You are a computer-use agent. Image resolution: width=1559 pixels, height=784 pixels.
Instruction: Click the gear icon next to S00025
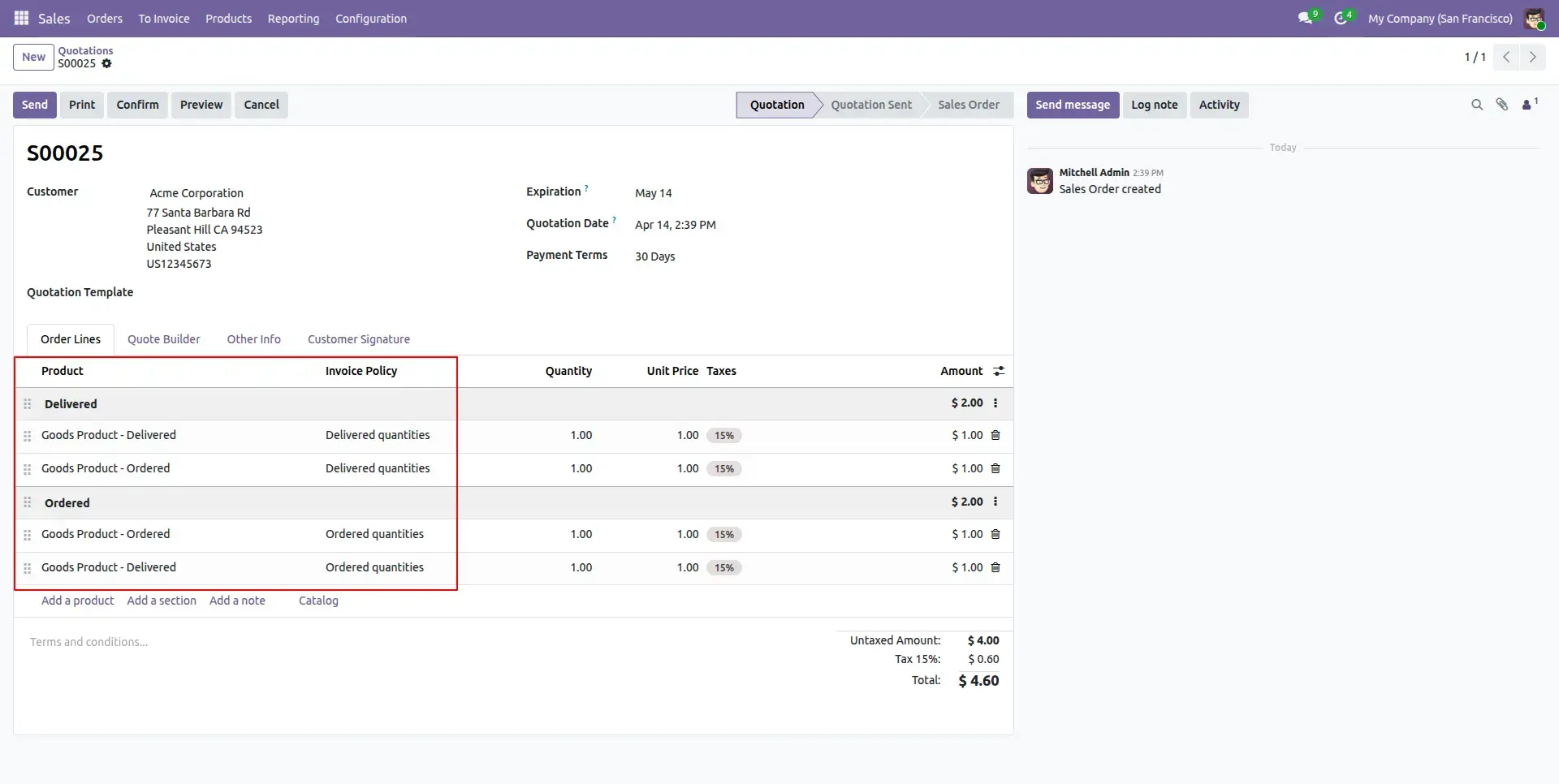tap(106, 63)
